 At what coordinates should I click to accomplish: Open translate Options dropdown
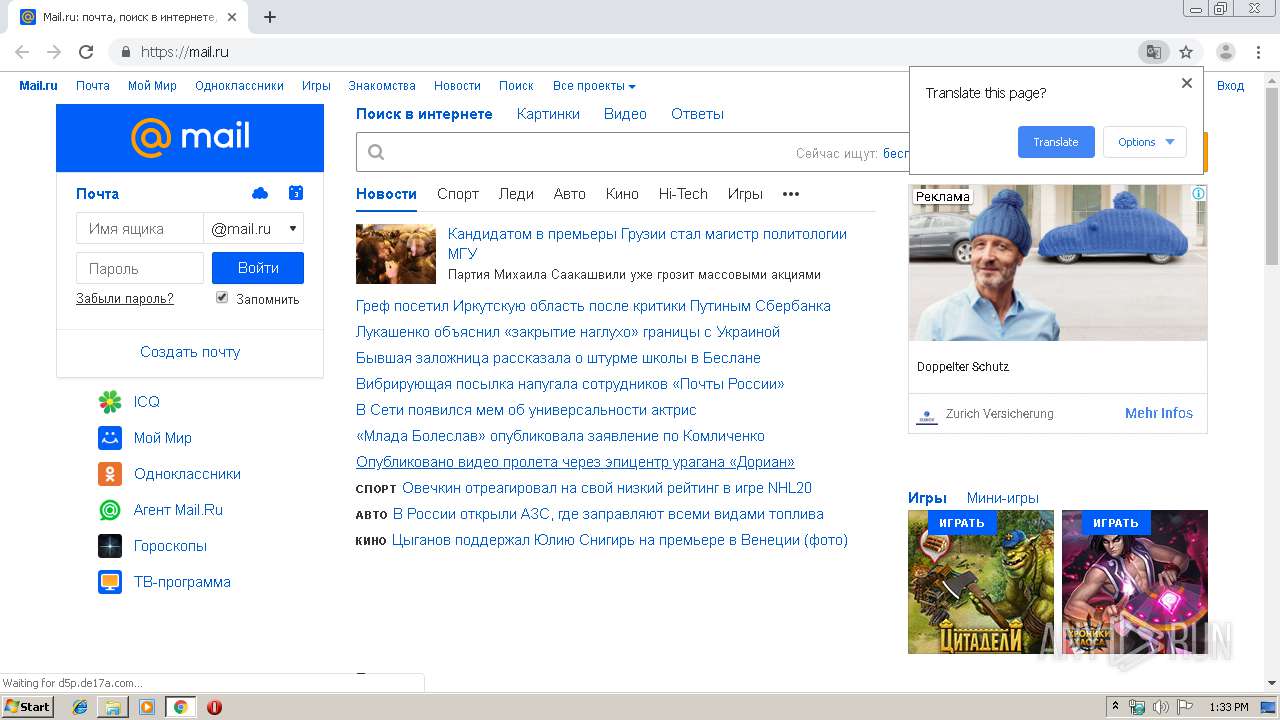tap(1145, 142)
